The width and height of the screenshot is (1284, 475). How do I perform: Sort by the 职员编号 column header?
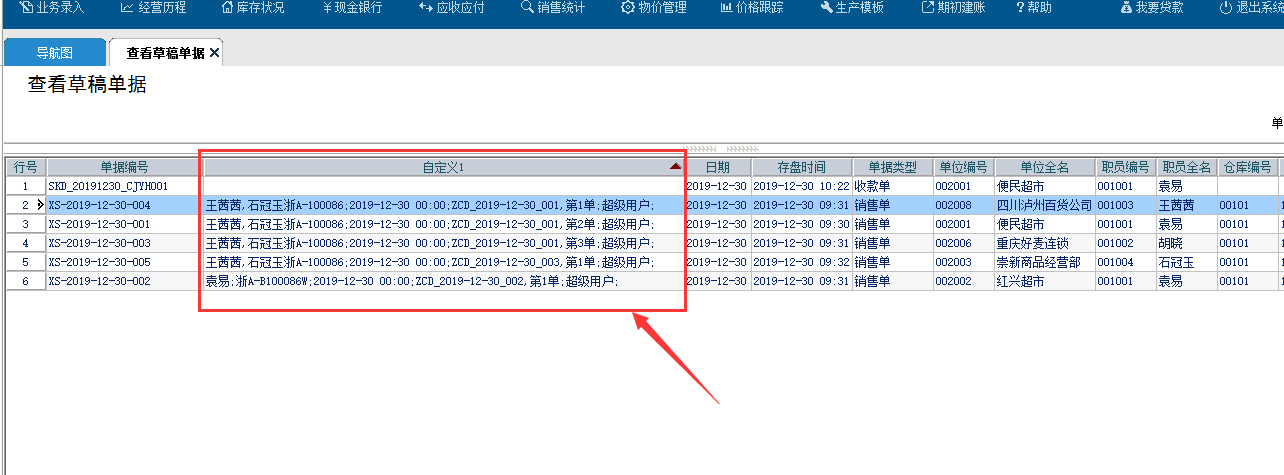click(1126, 167)
